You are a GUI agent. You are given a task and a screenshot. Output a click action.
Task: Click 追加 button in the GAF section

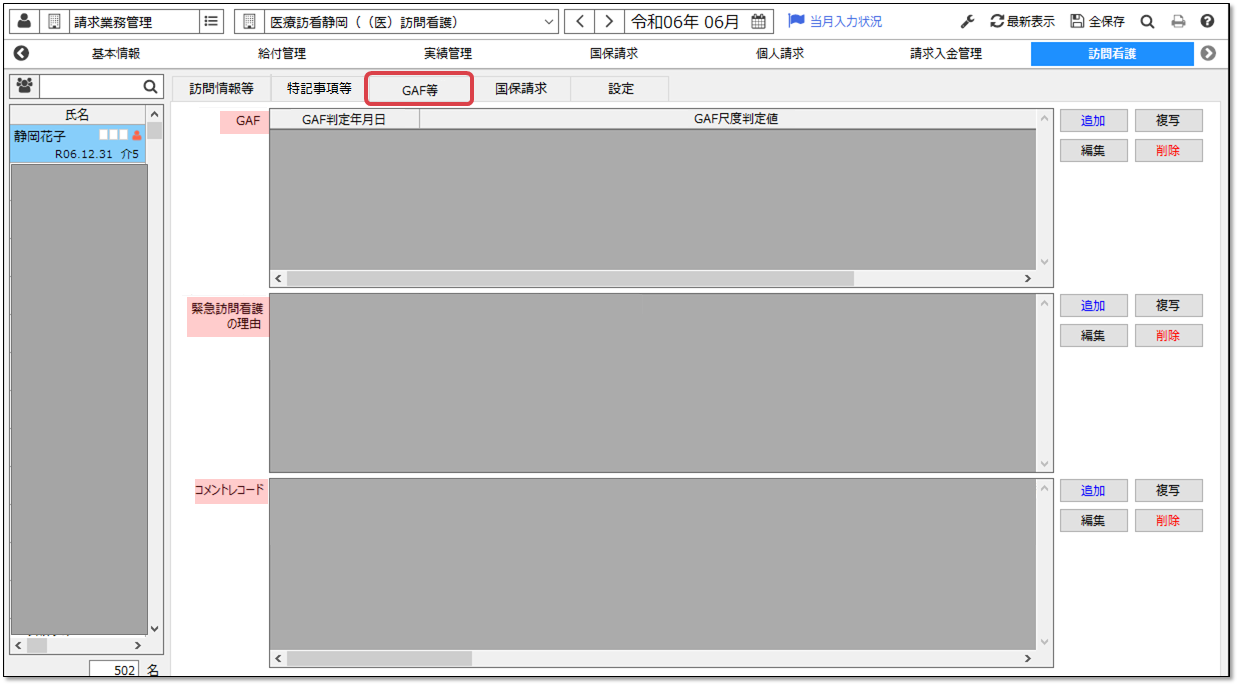[1093, 121]
